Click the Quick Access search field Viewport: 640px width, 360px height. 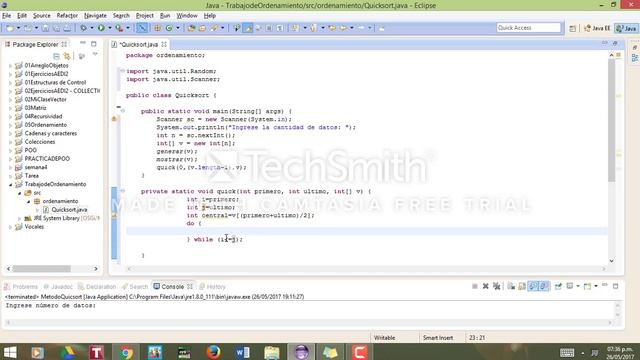[529, 27]
